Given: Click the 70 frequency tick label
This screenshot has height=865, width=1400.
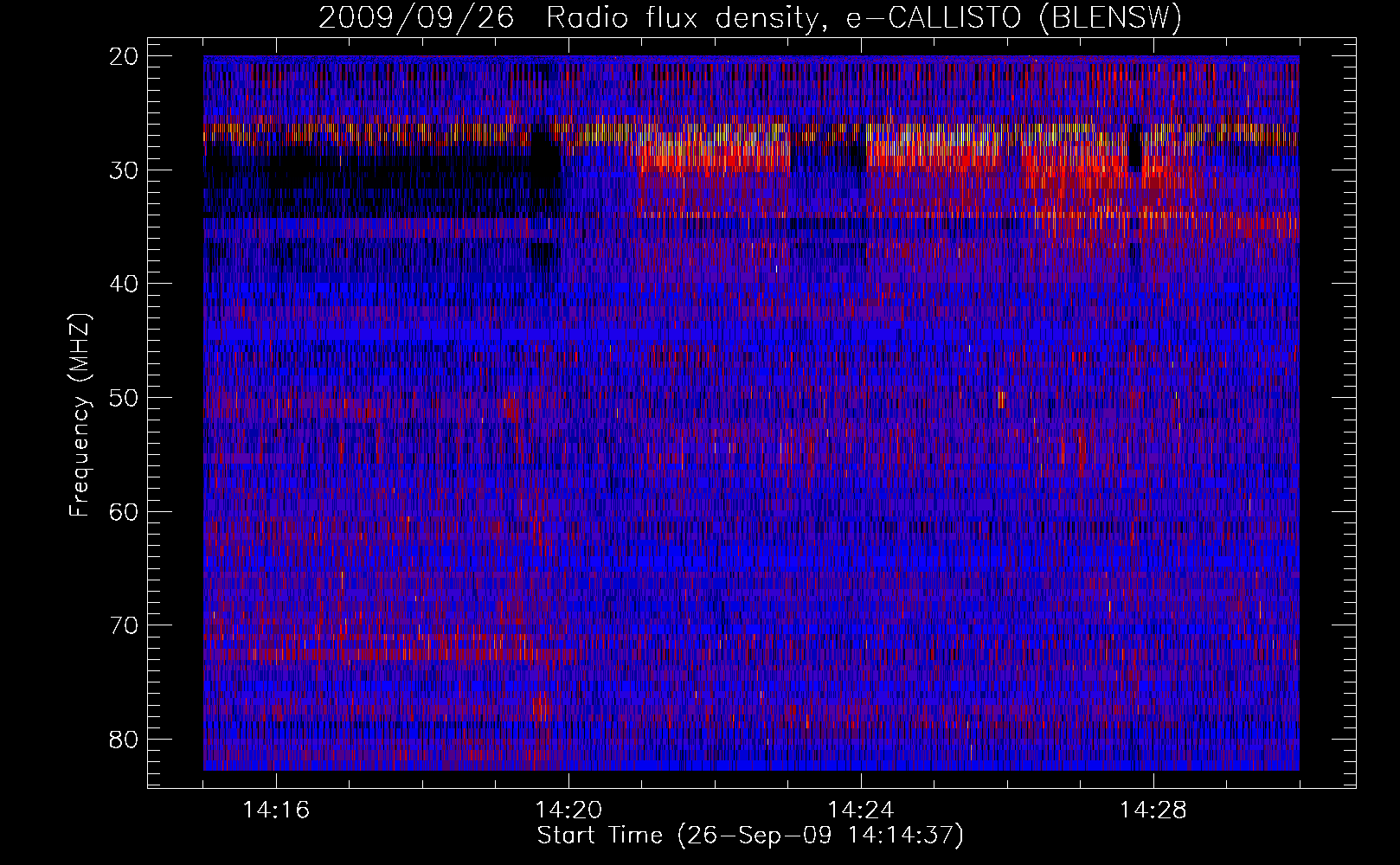Looking at the screenshot, I should [125, 625].
